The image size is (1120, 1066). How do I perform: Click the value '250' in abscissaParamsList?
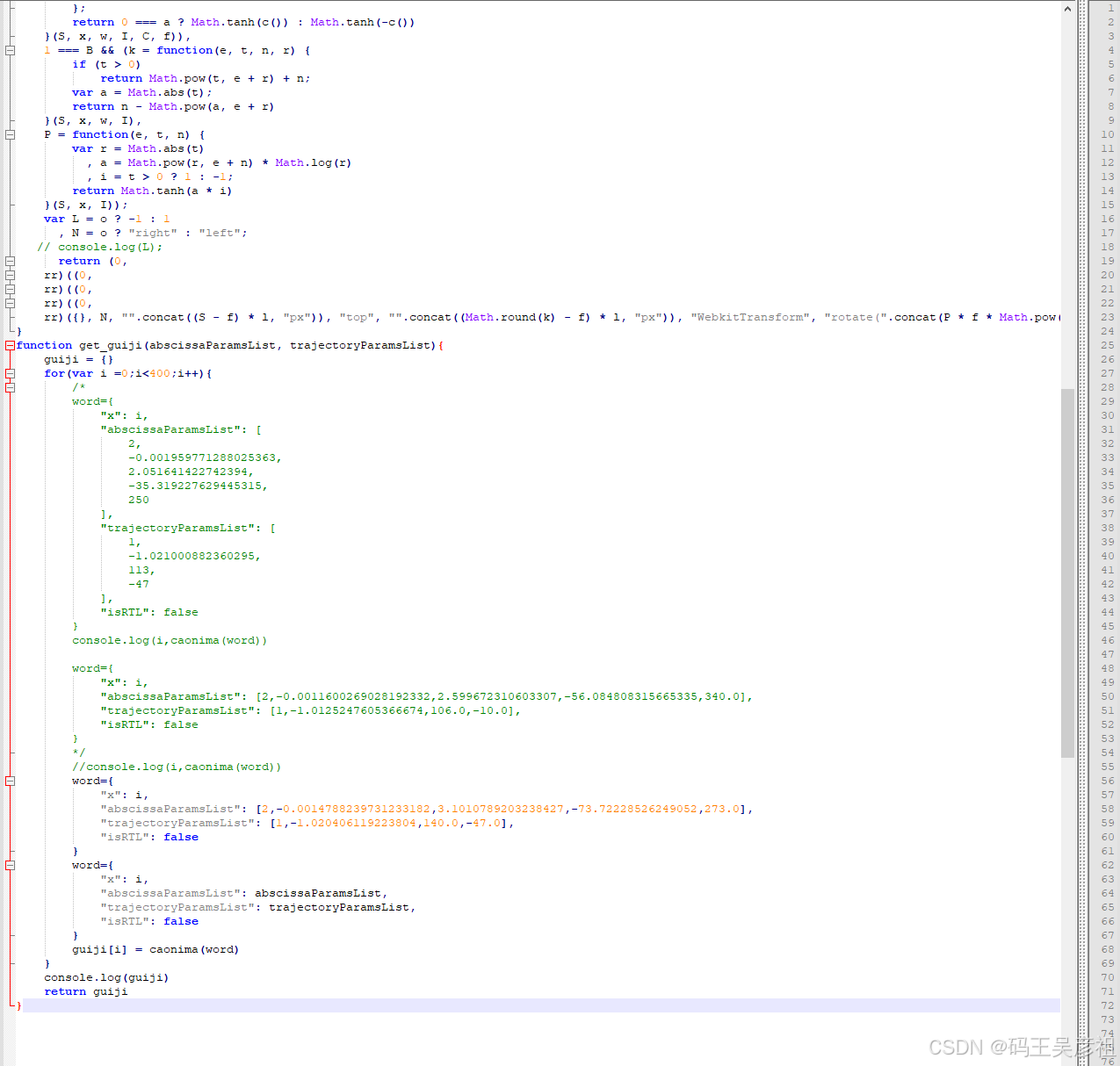click(x=139, y=500)
